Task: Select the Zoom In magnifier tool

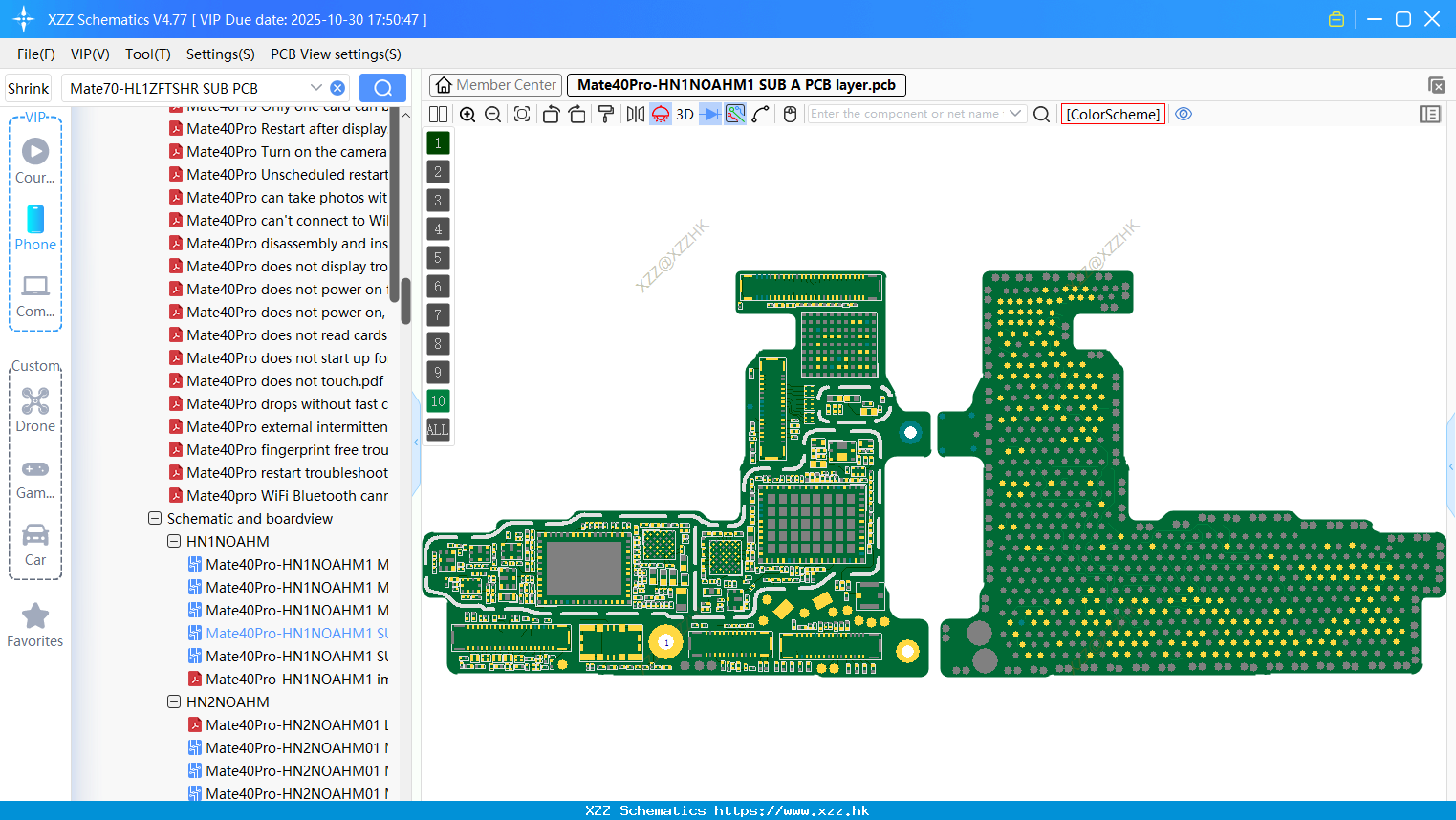Action: [x=467, y=114]
